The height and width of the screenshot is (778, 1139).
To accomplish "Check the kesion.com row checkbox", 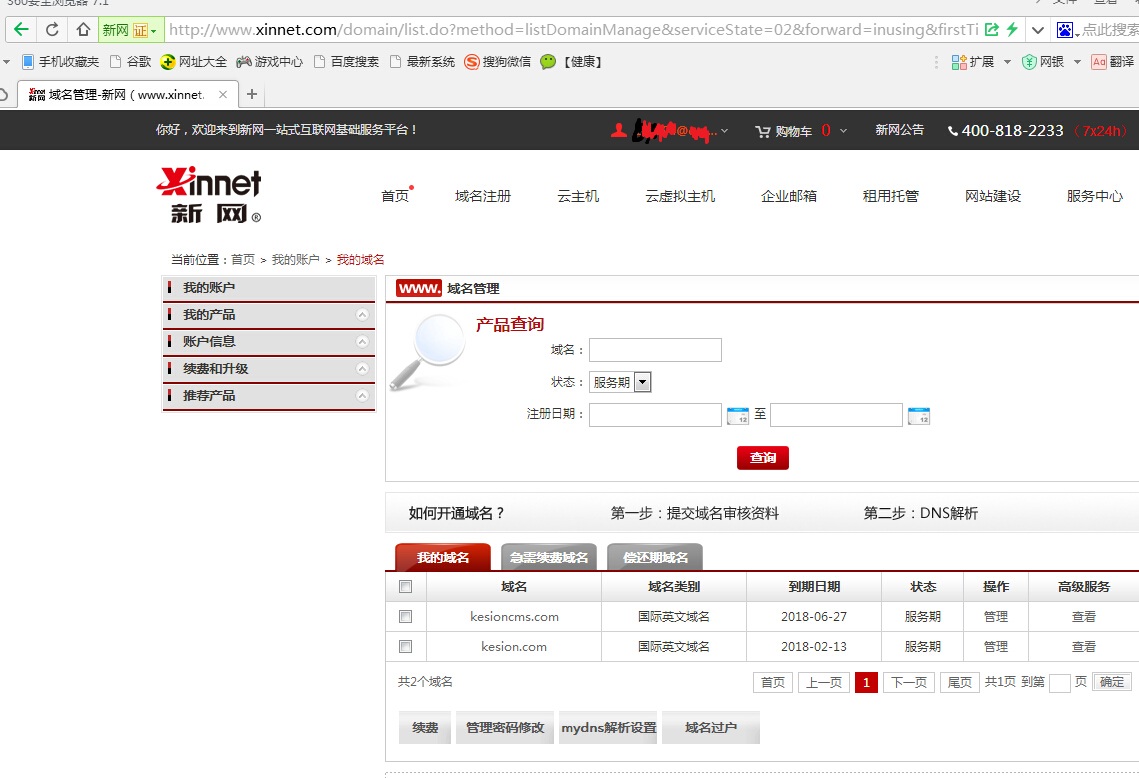I will 405,646.
